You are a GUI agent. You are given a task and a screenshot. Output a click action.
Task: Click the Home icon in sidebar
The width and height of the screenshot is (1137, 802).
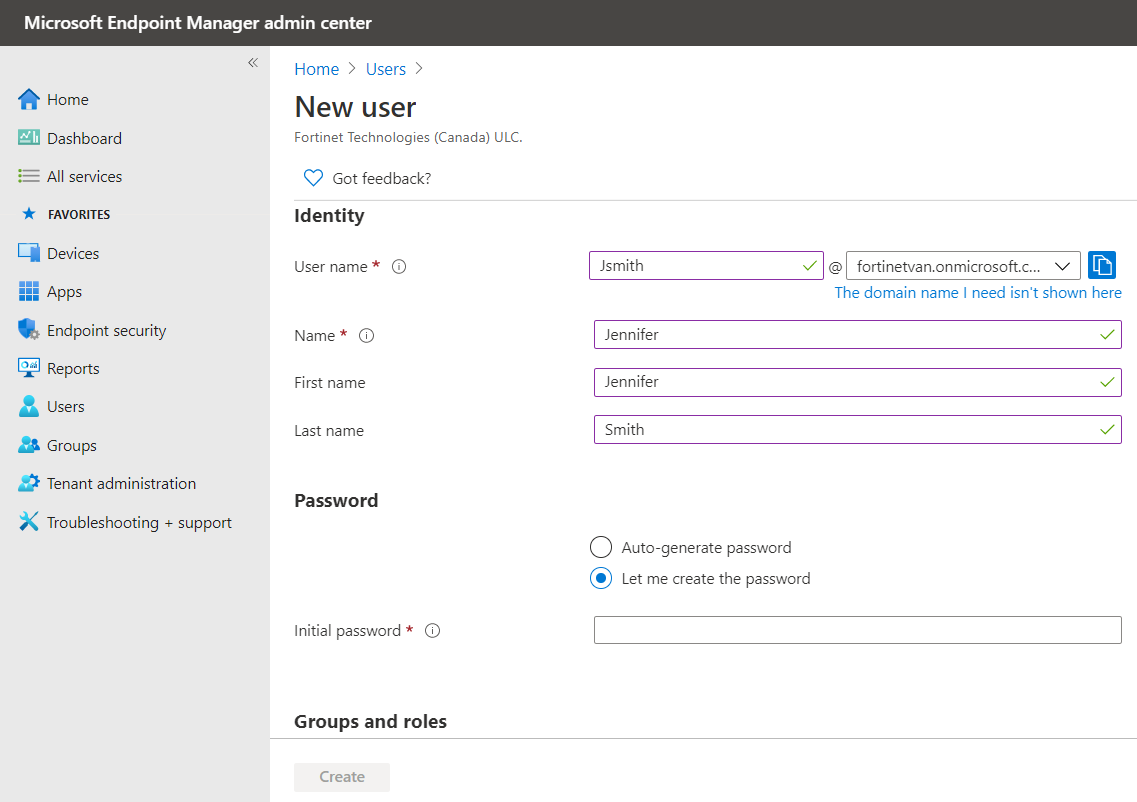28,100
